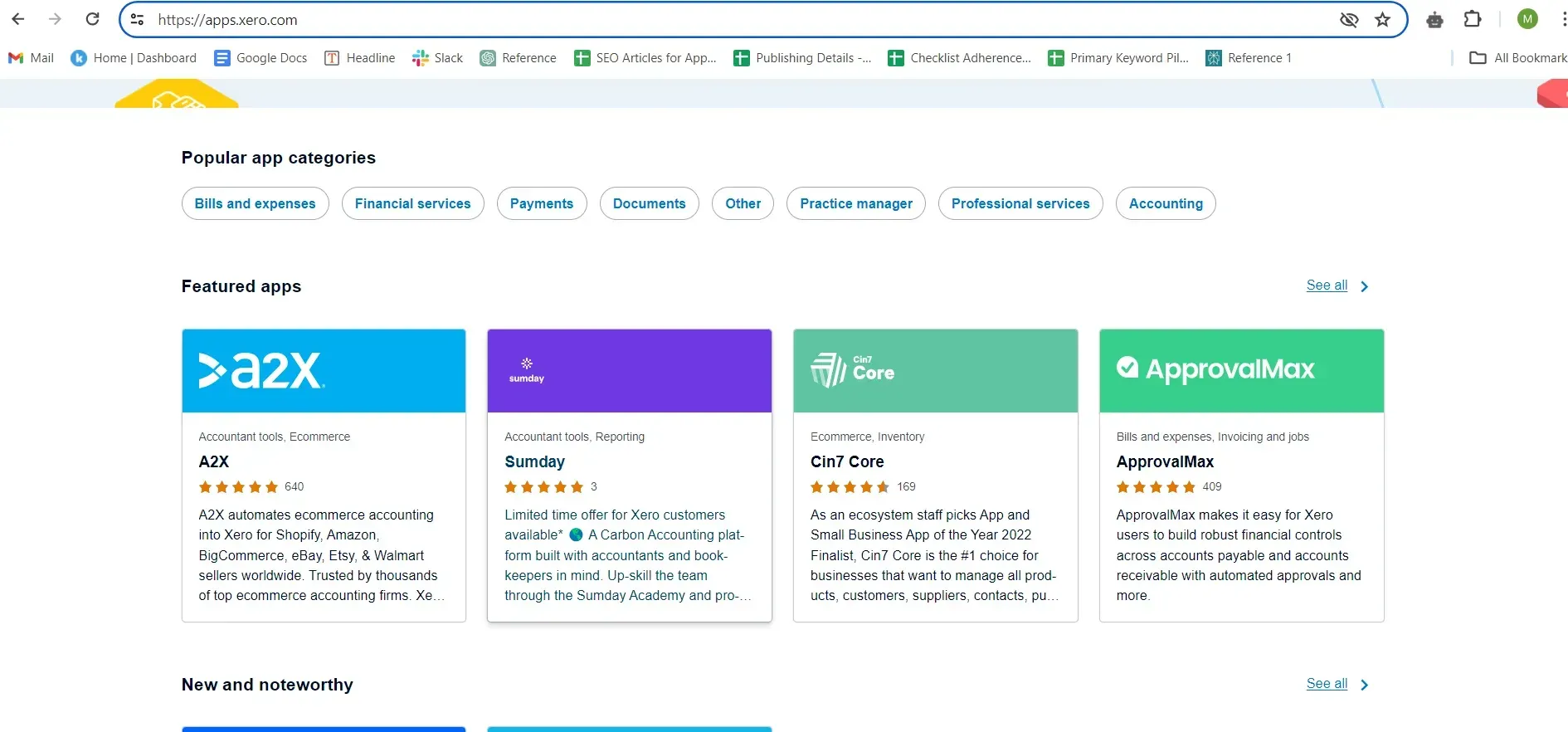Open the SEO Articles for App bookmark
Image resolution: width=1568 pixels, height=732 pixels.
click(x=645, y=58)
